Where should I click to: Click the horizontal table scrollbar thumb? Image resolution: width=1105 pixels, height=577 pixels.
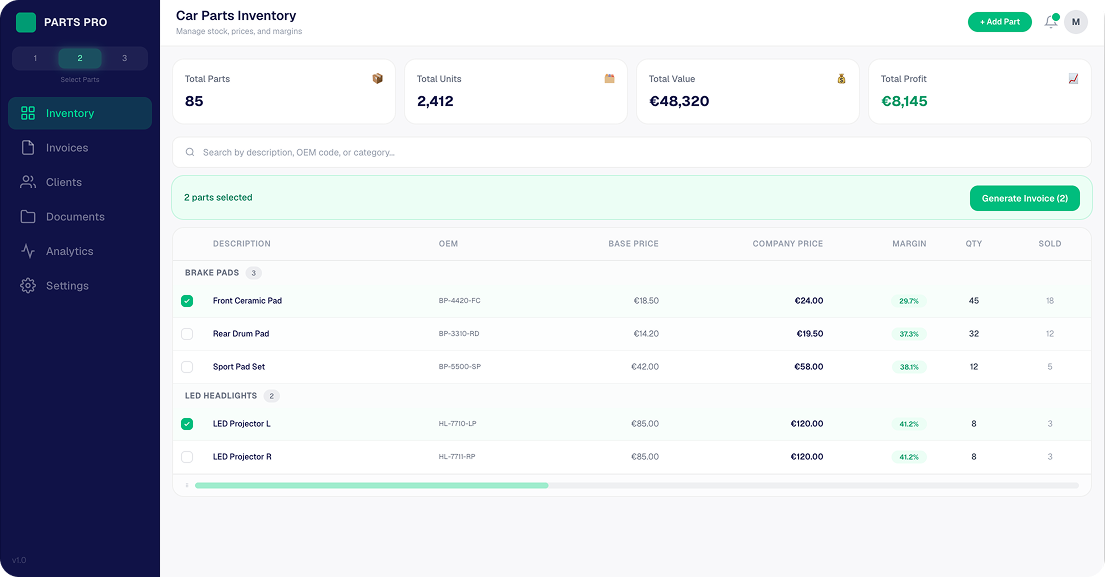coord(371,485)
